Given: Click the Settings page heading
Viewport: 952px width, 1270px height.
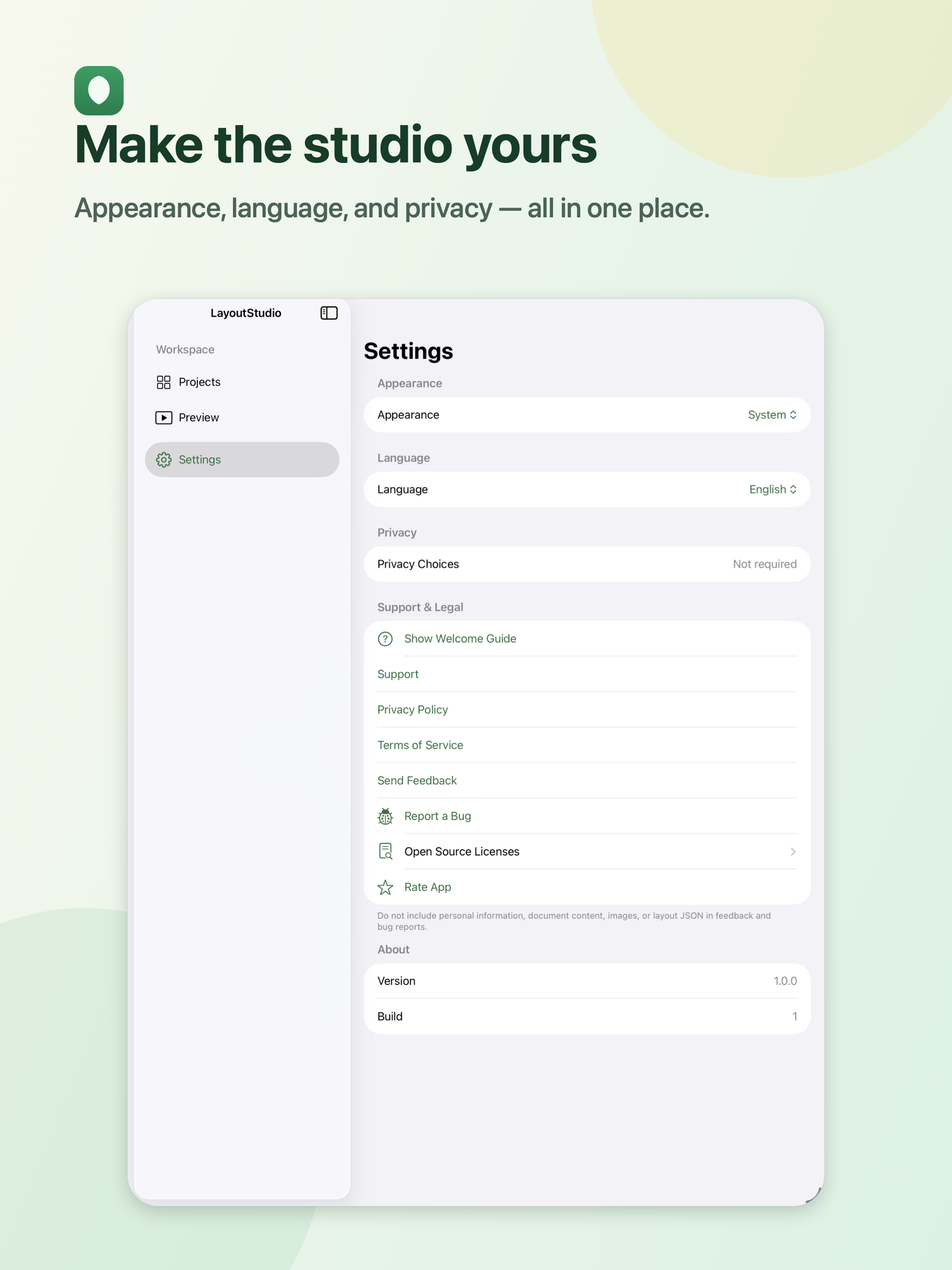Looking at the screenshot, I should pos(409,351).
